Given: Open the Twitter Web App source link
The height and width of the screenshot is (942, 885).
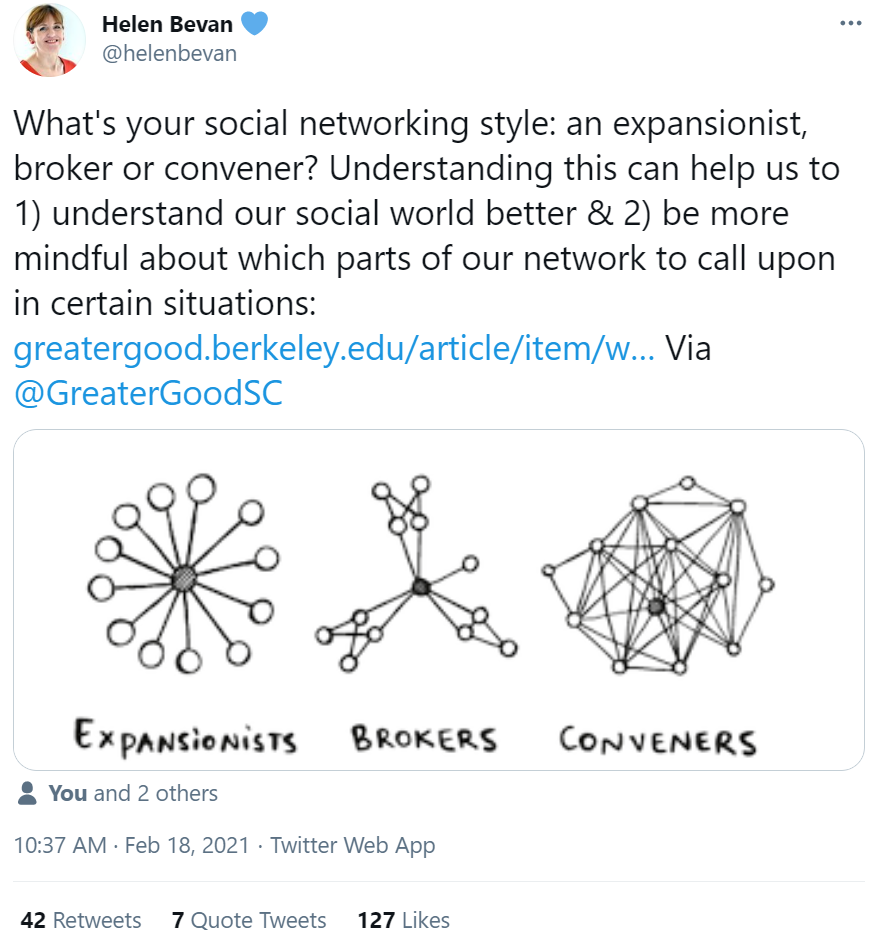Looking at the screenshot, I should pyautogui.click(x=352, y=845).
